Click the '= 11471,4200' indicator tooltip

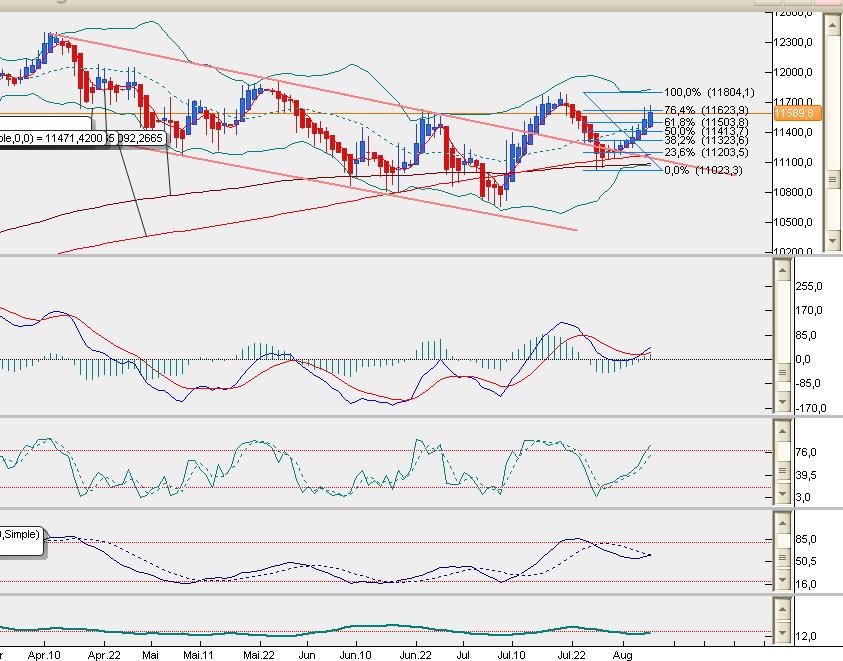point(51,138)
